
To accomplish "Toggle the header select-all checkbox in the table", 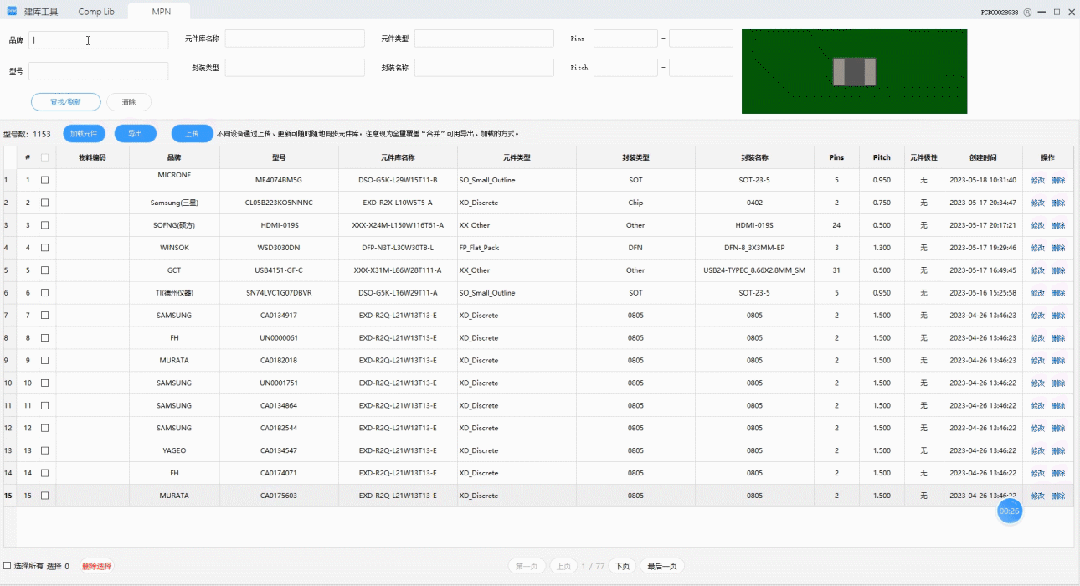I will [x=45, y=158].
